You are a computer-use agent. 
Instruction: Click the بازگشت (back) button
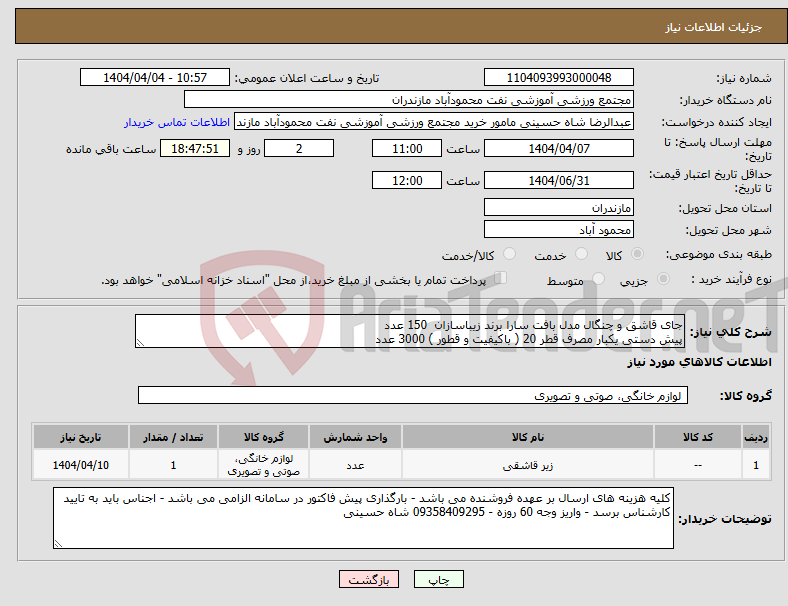pos(369,579)
